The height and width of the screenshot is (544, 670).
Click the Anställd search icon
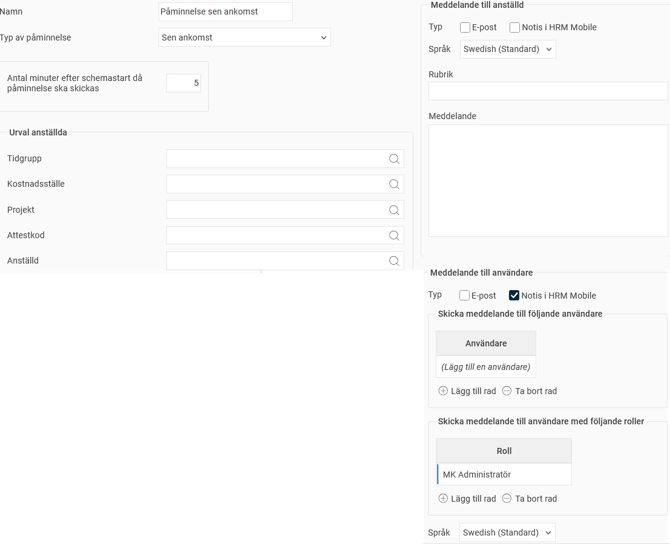point(394,261)
